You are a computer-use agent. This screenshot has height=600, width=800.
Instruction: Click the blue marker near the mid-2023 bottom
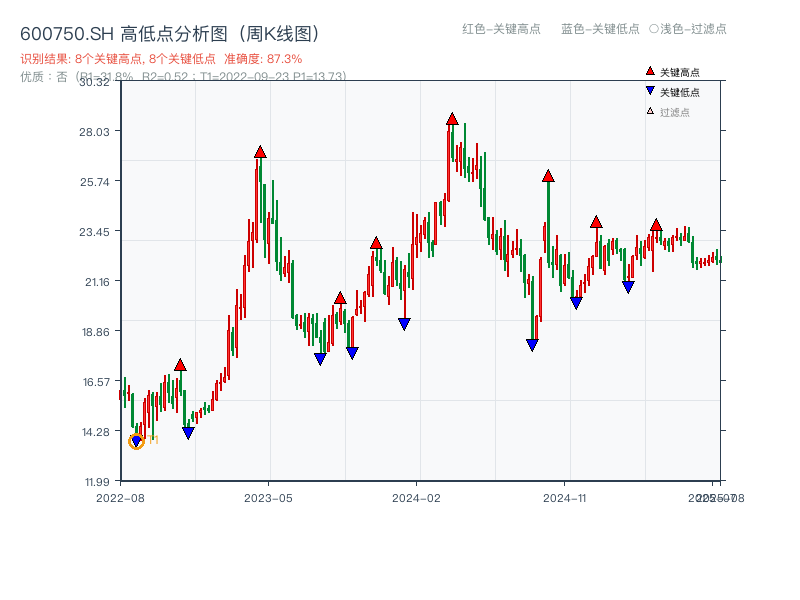(320, 357)
